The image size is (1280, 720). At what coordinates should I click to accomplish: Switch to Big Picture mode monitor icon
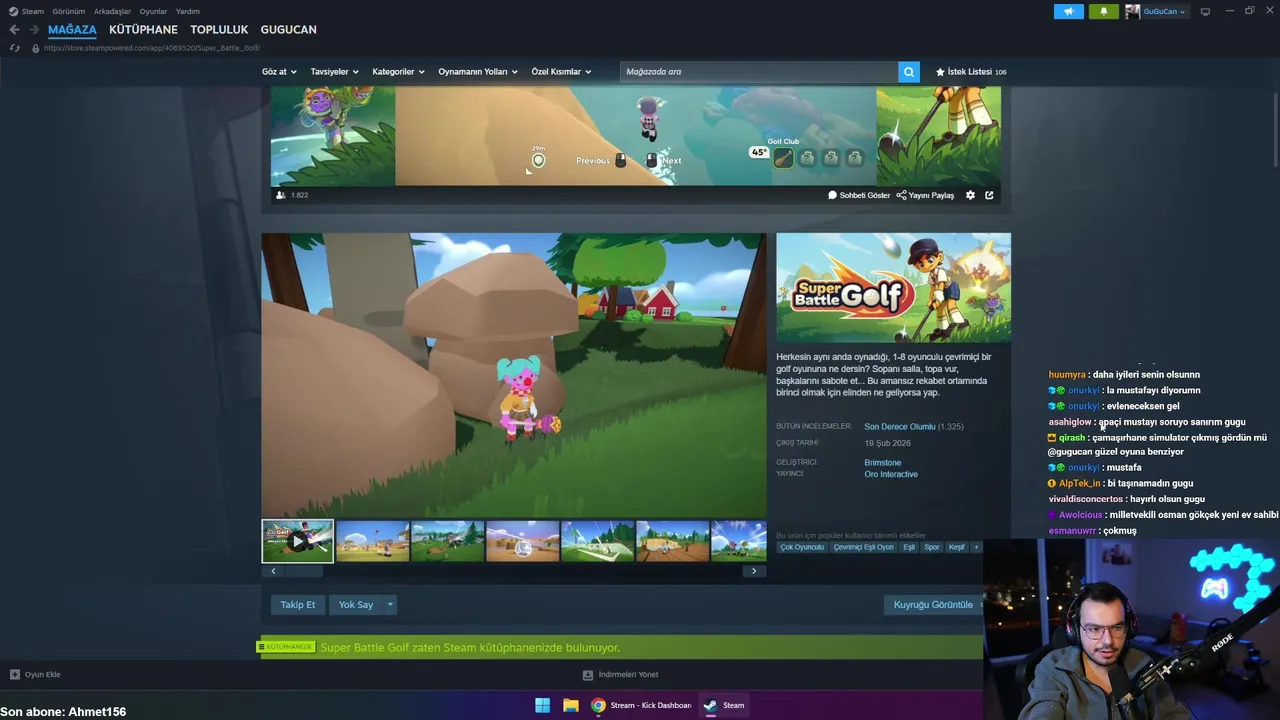coord(1205,11)
